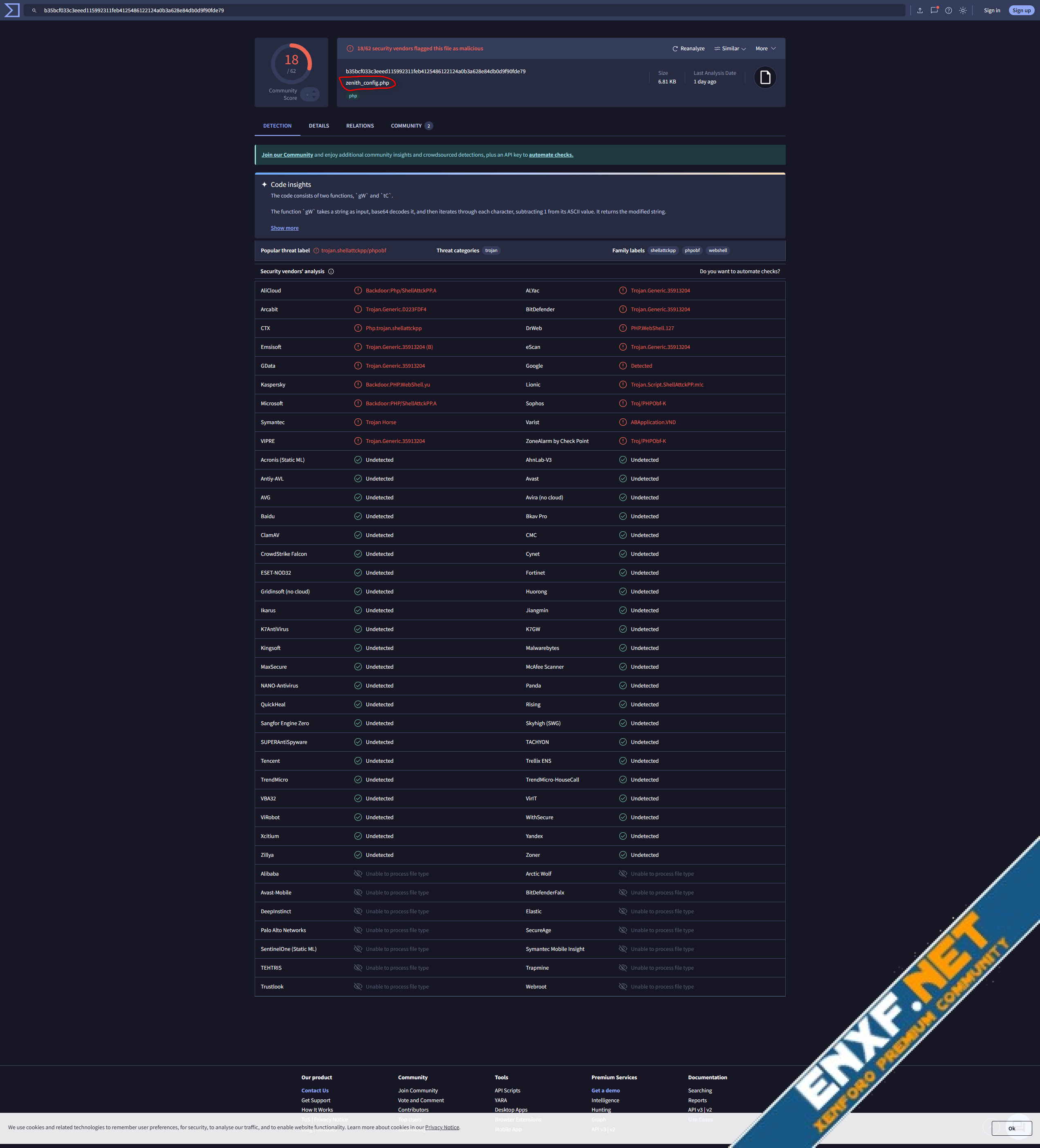
Task: Click Sign in
Action: click(992, 10)
